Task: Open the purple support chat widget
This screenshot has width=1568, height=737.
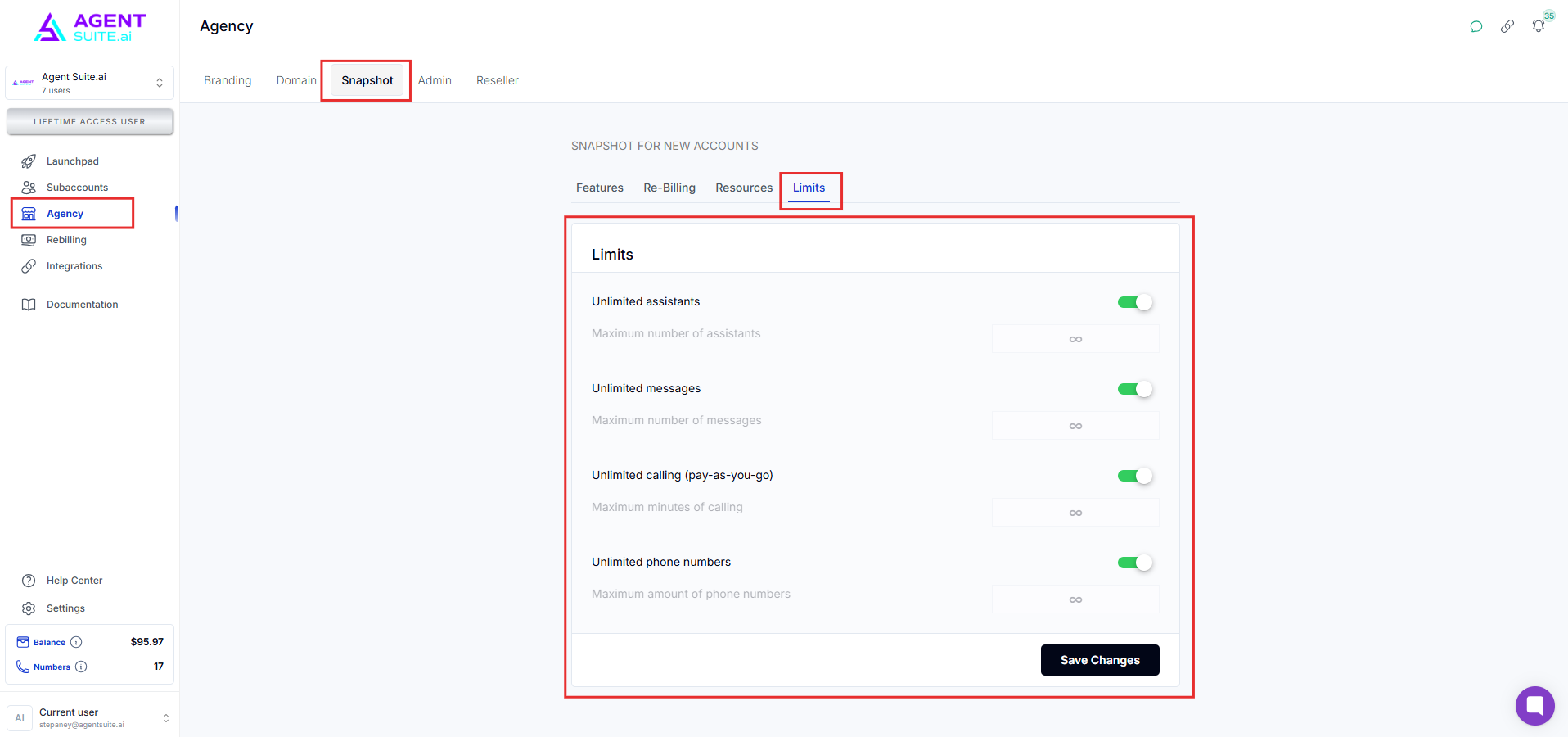Action: (1534, 705)
